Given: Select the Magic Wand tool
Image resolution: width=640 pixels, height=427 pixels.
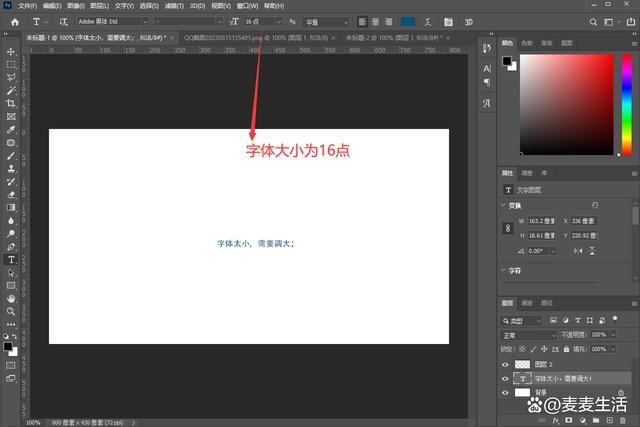Looking at the screenshot, I should (11, 91).
